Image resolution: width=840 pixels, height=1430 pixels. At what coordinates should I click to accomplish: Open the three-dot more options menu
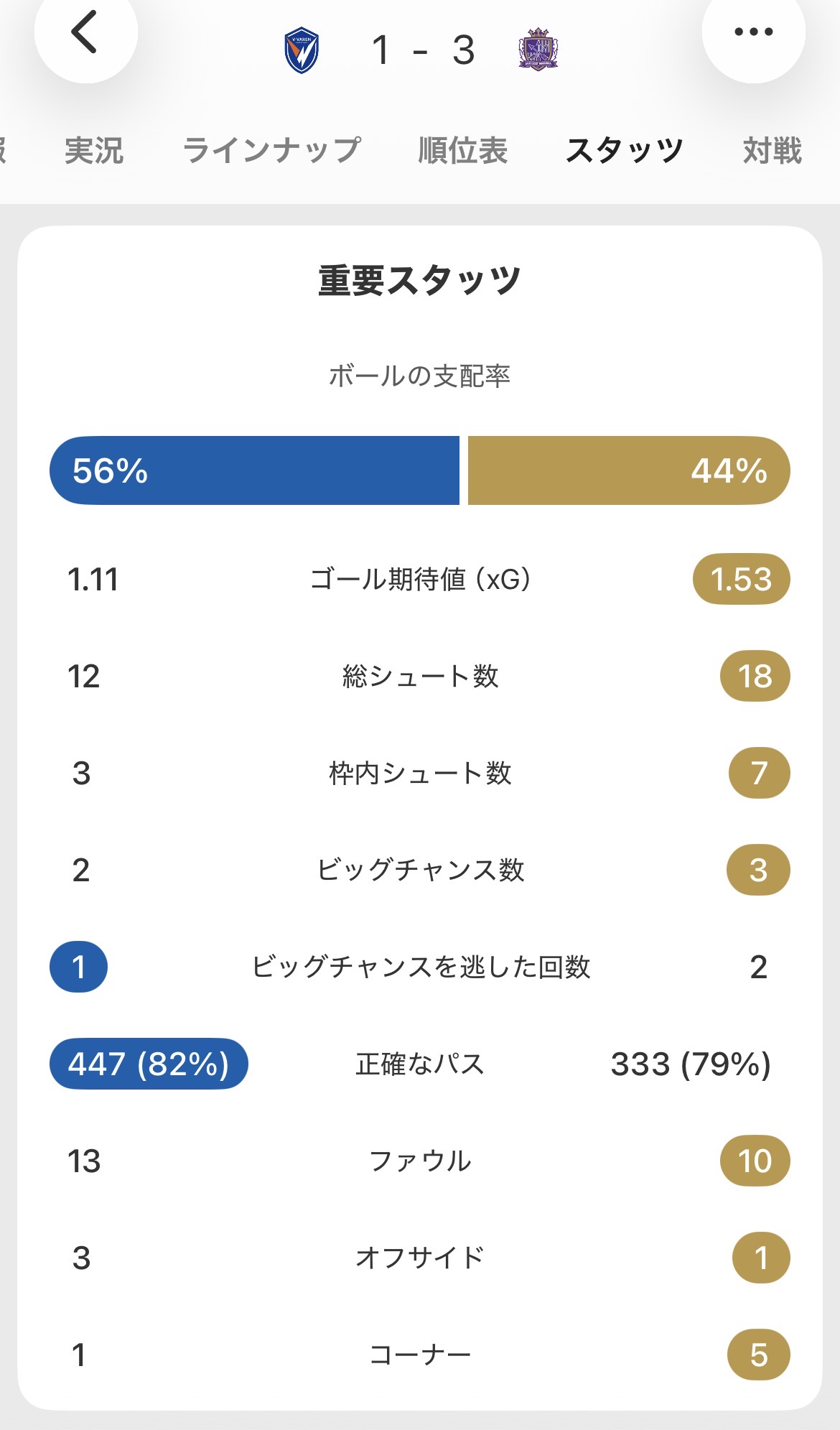tap(753, 32)
